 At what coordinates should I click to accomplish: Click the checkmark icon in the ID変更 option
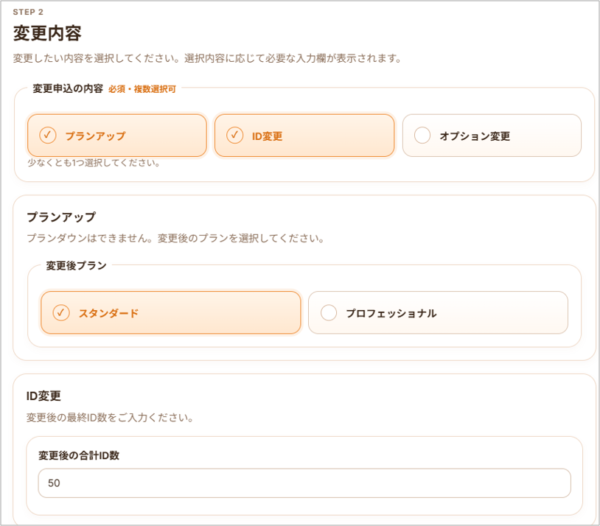click(x=235, y=135)
